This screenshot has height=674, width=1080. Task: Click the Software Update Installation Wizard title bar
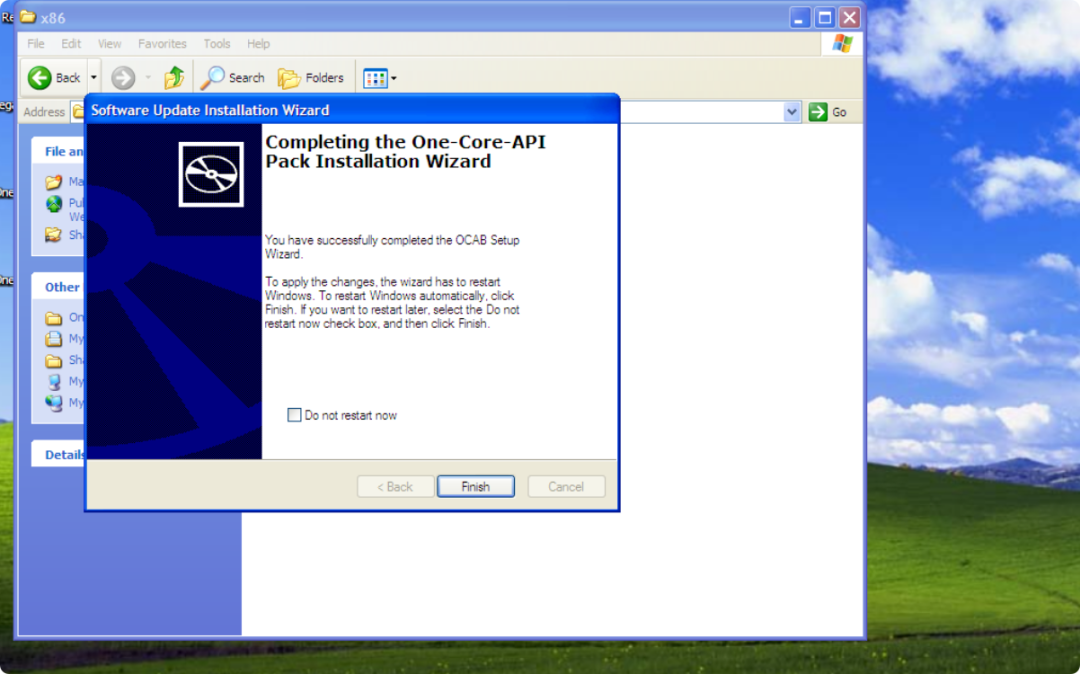350,109
